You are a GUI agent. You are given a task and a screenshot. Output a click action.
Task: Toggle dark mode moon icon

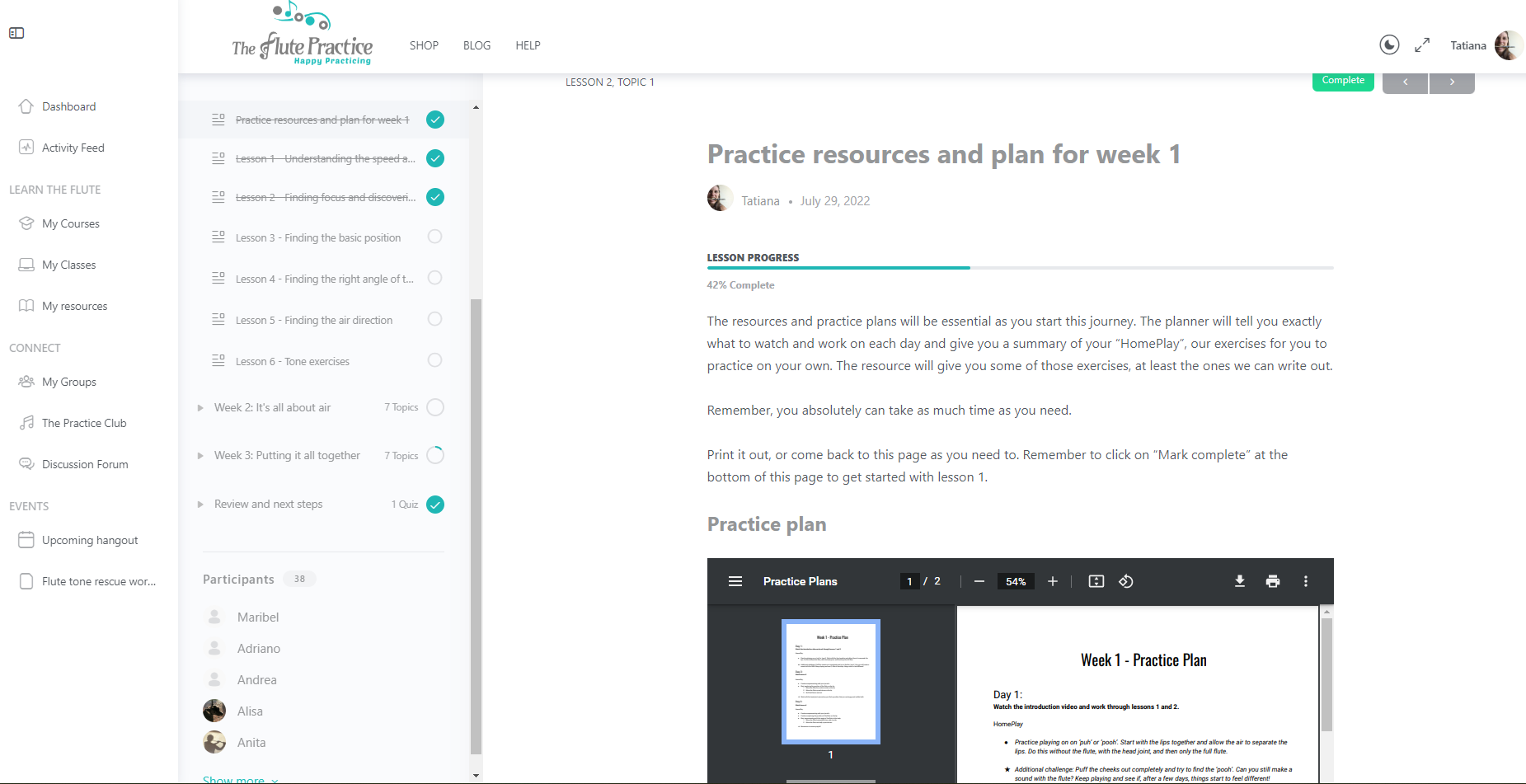point(1389,45)
